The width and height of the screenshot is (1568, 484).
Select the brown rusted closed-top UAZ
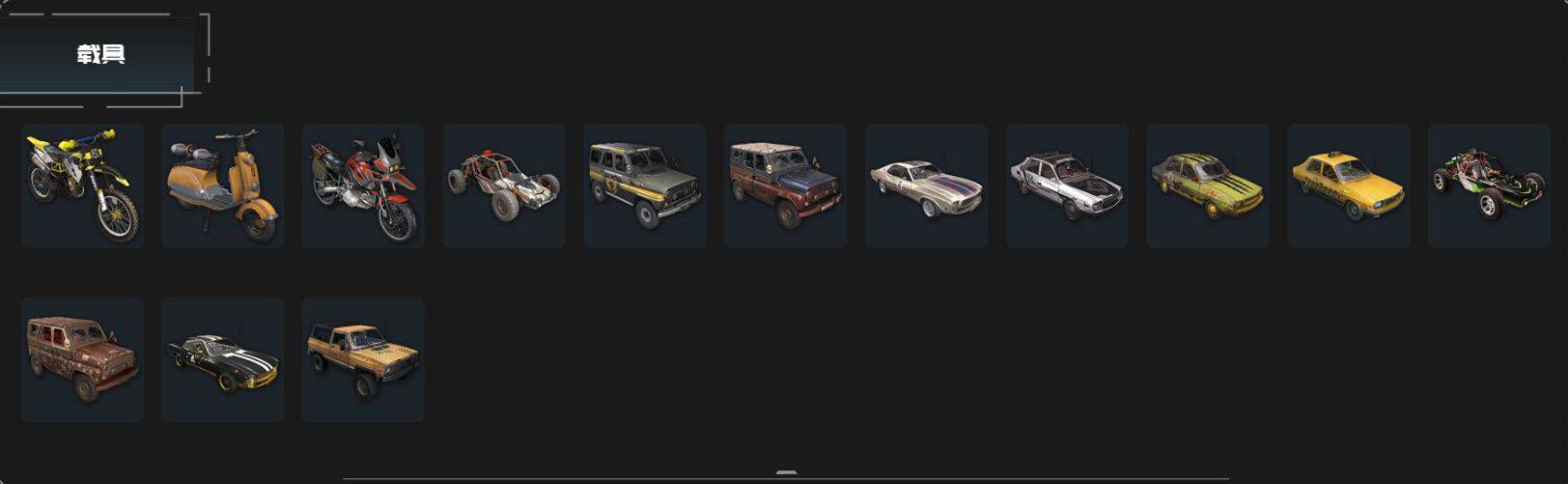coord(82,359)
